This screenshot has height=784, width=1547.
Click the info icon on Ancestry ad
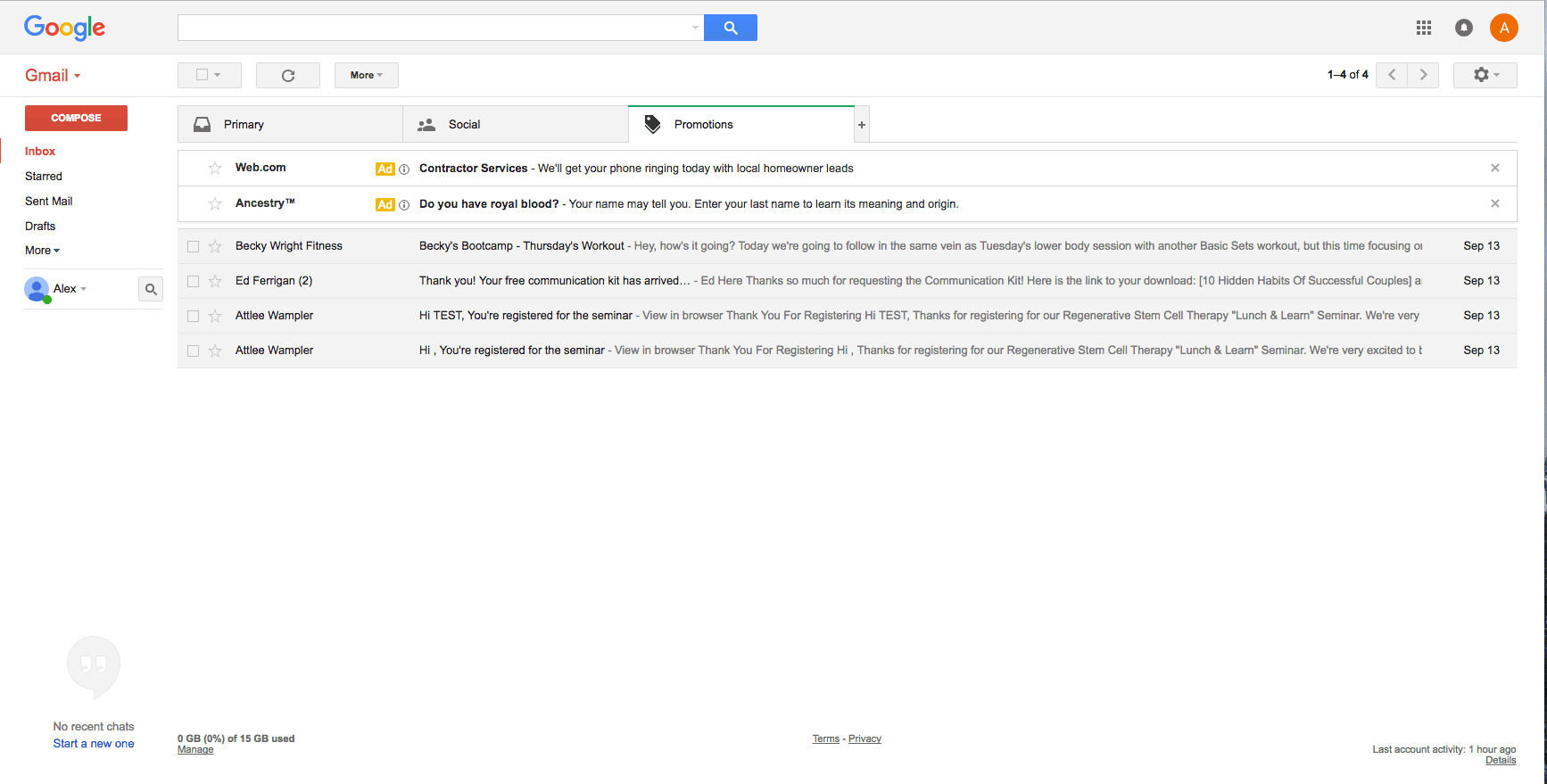pyautogui.click(x=404, y=205)
